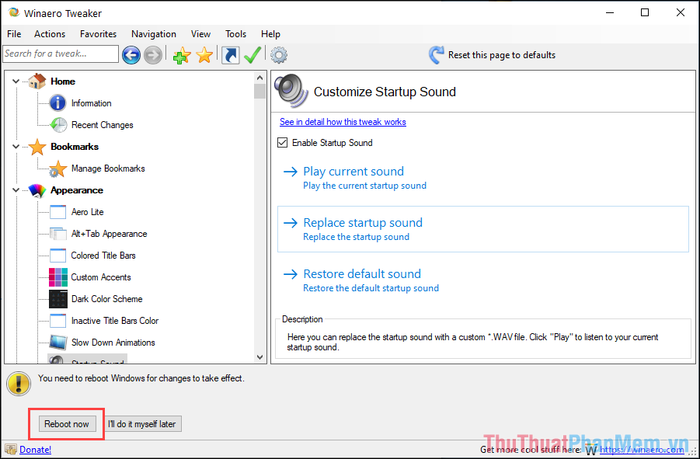
Task: Click the Alt+Tab Appearance icon
Action: point(58,234)
